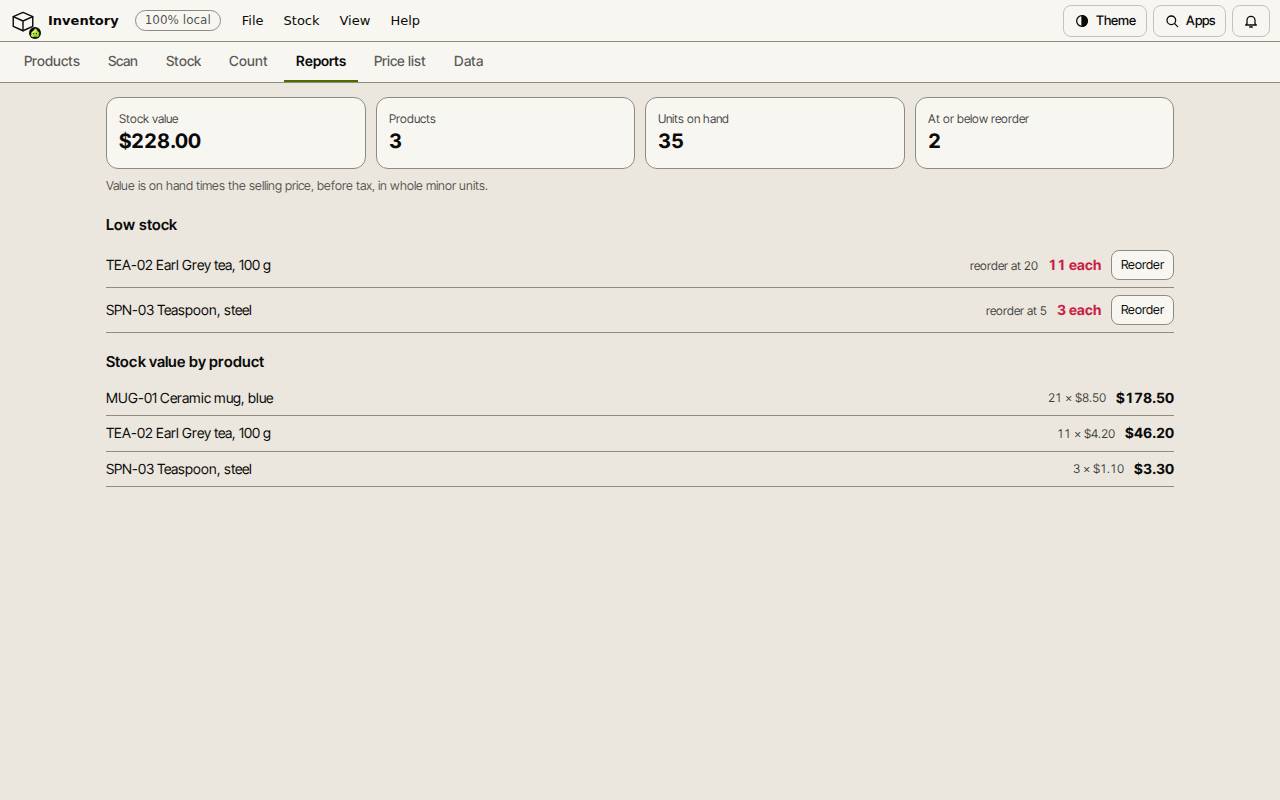Click the value explanation note text
1280x800 pixels.
point(297,186)
